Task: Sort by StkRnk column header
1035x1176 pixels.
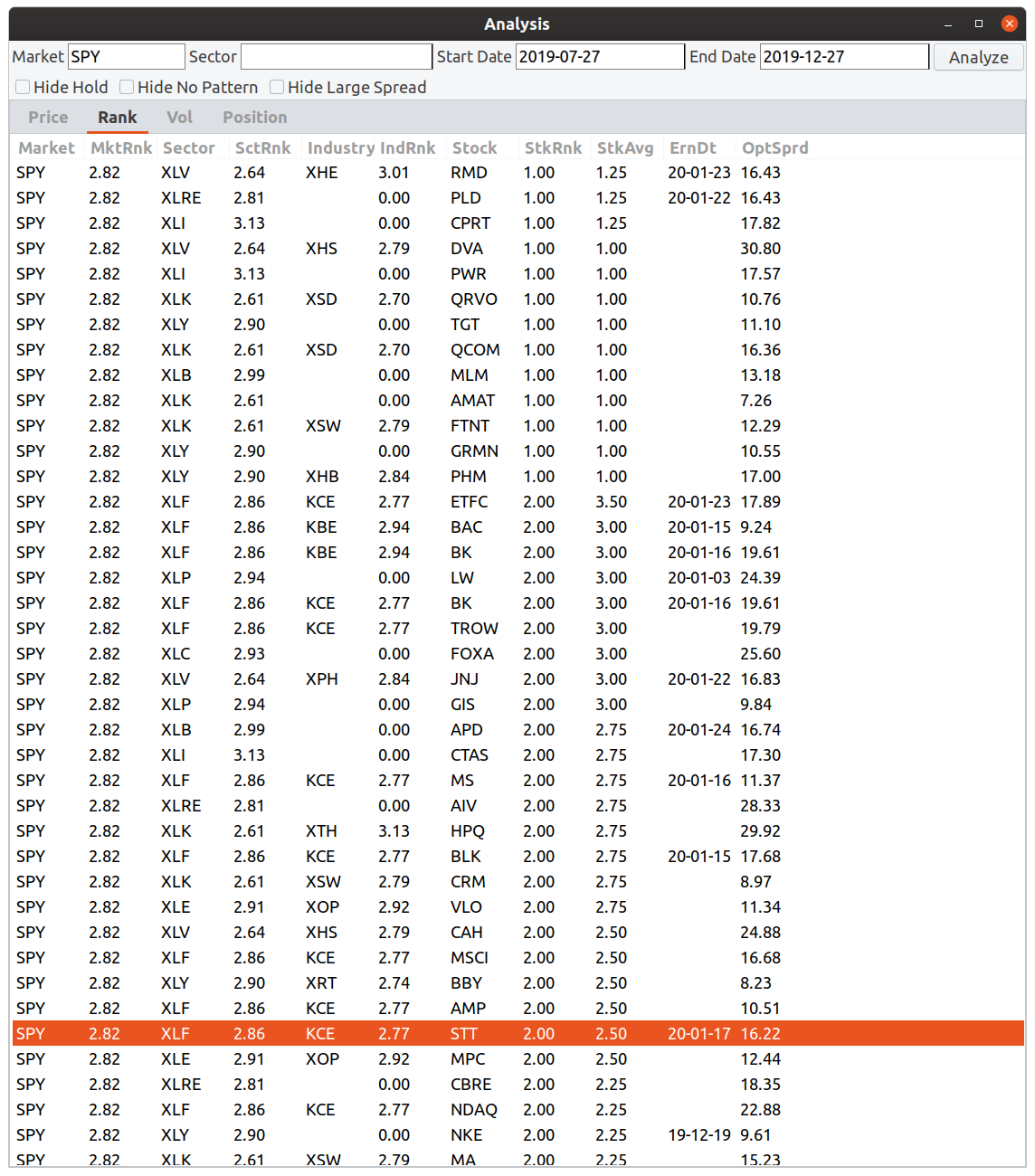Action: pos(554,147)
